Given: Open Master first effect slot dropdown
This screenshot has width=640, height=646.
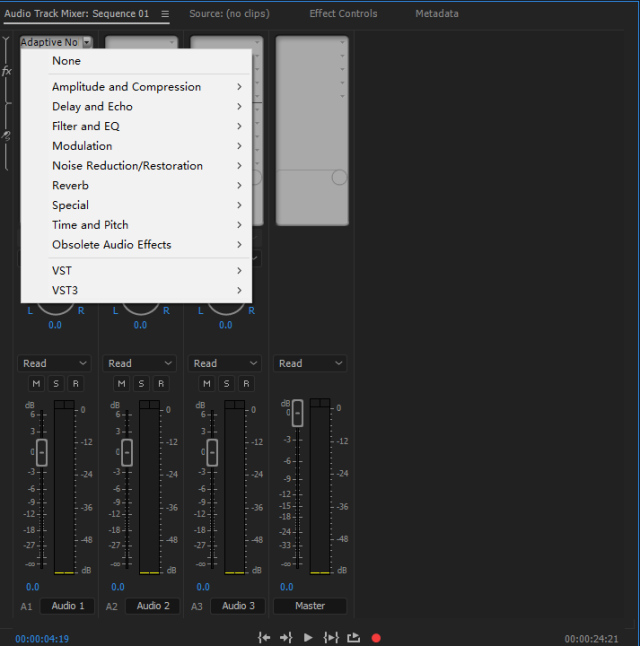Looking at the screenshot, I should point(342,42).
